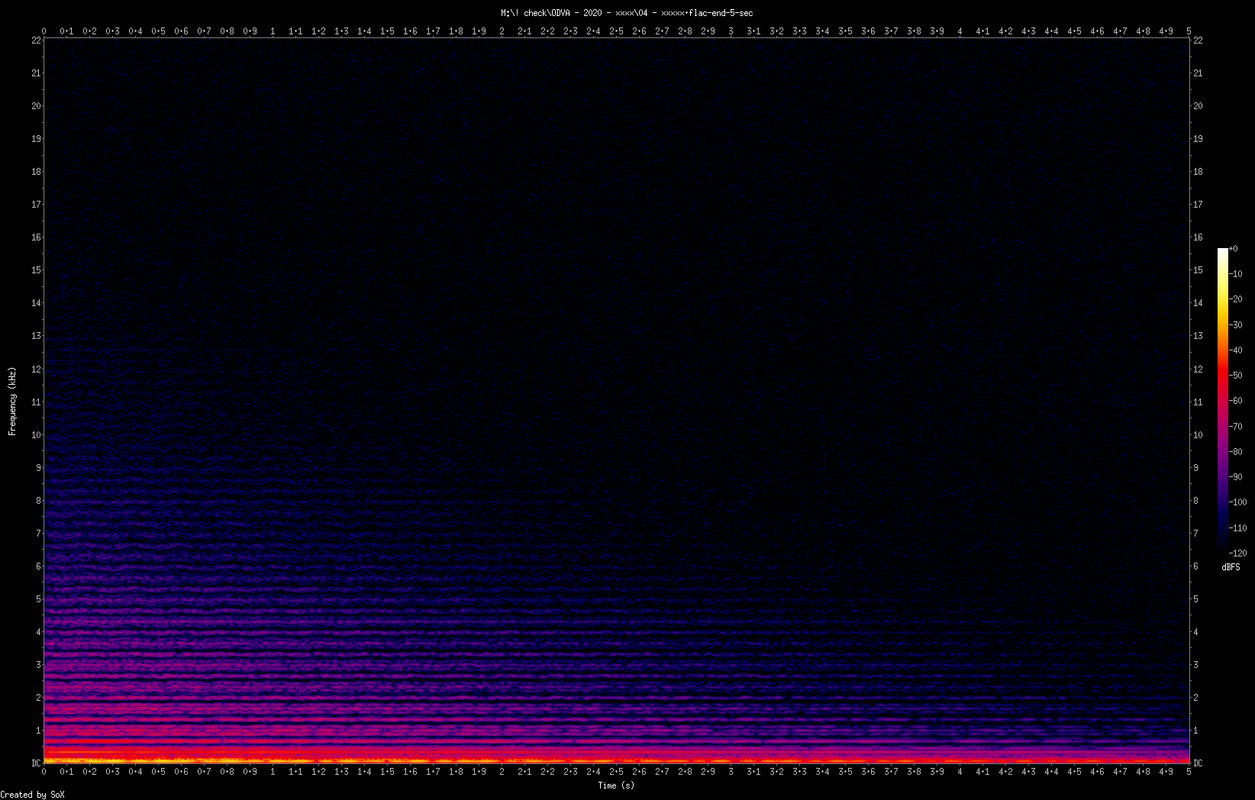Click the file path title above the spectrogram
This screenshot has height=800, width=1255.
click(626, 12)
